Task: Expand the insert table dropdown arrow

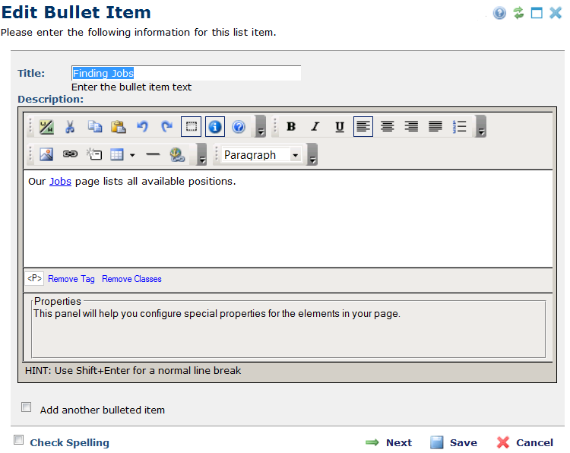Action: [132, 155]
